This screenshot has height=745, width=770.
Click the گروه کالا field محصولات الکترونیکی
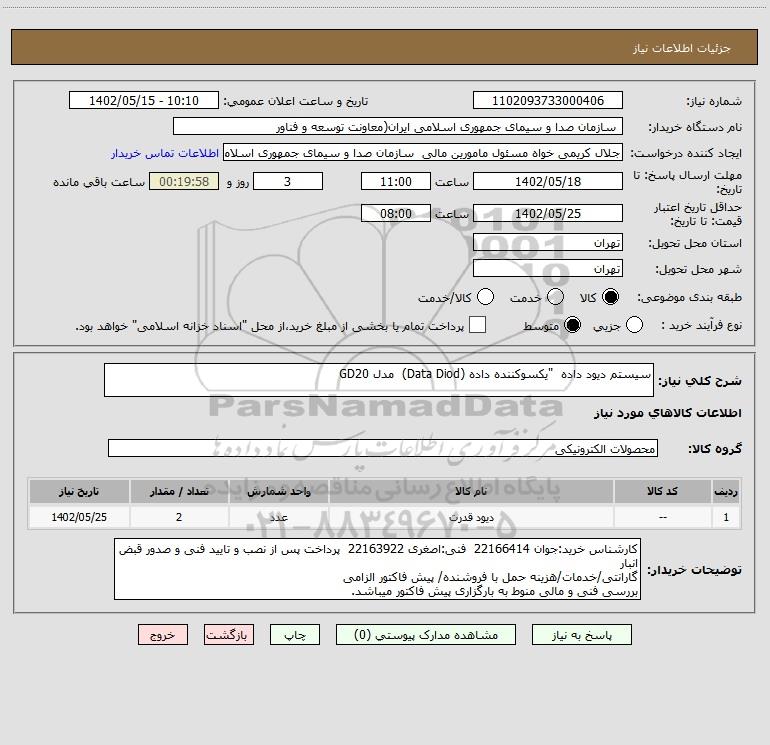pyautogui.click(x=383, y=448)
